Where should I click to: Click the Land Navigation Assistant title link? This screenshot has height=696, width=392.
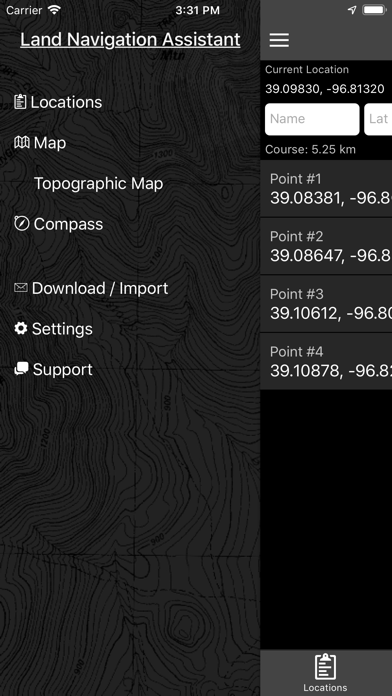tap(130, 40)
